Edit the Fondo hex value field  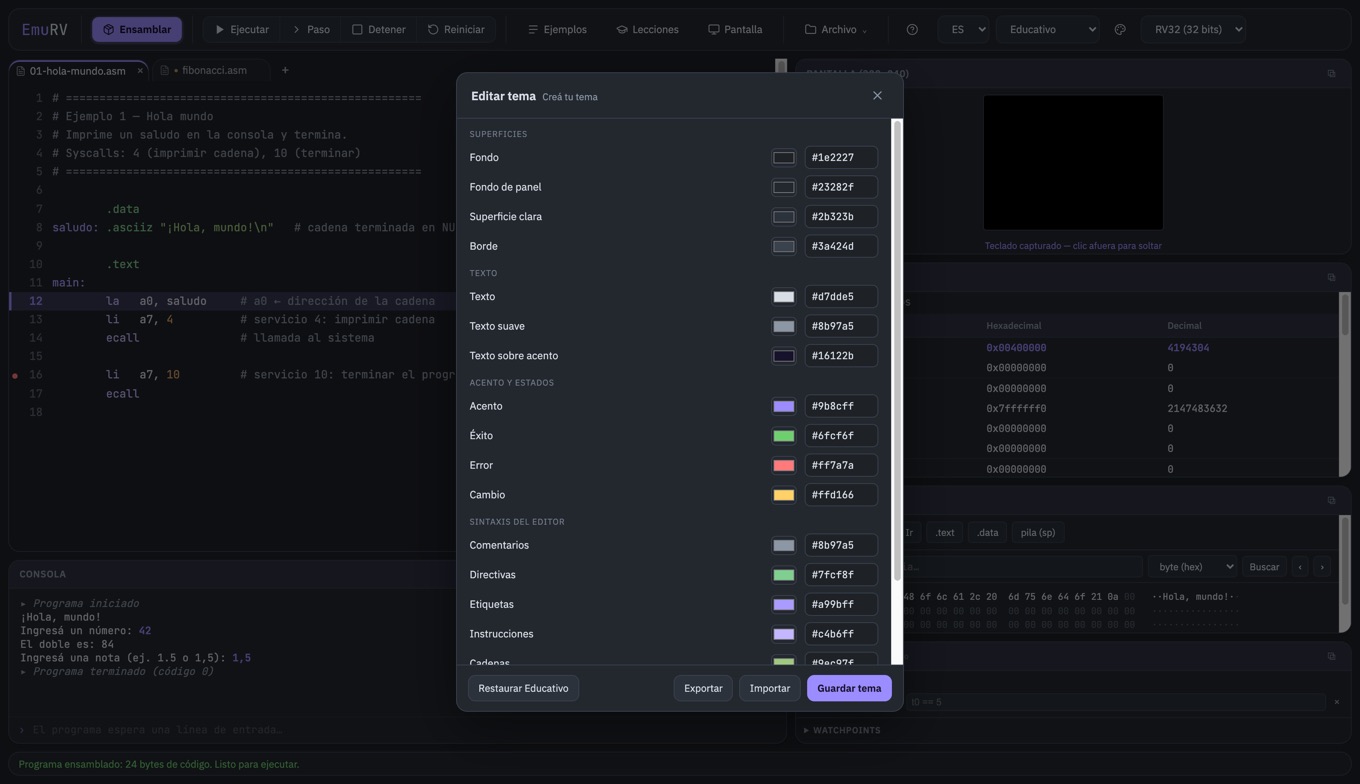pos(841,158)
